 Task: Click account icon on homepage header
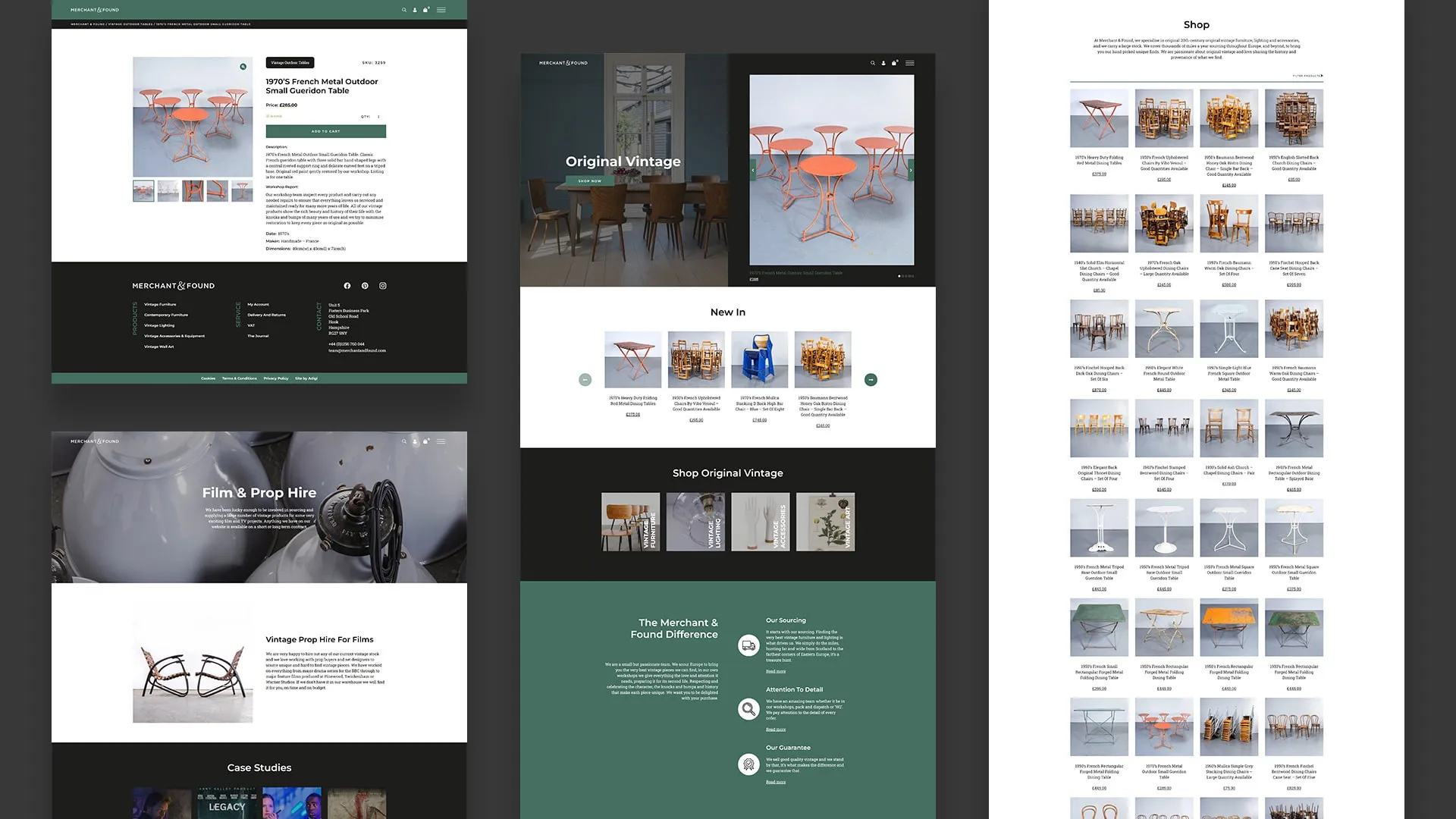click(883, 63)
